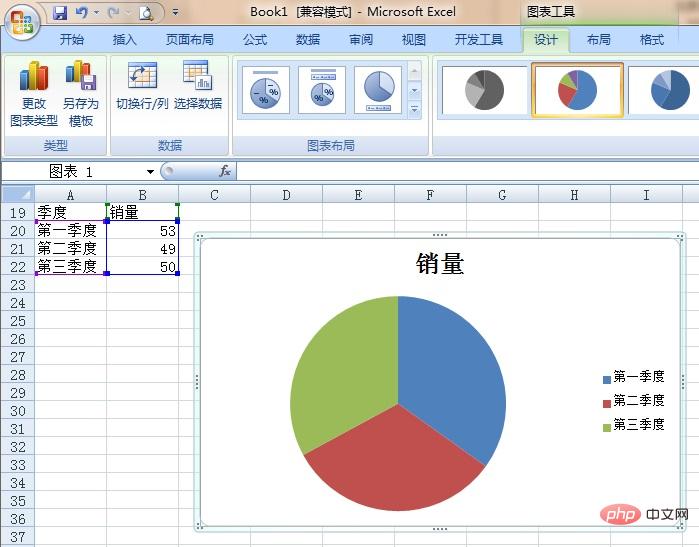Click 另存为模板 save template icon
This screenshot has width=699, height=547.
coord(81,94)
